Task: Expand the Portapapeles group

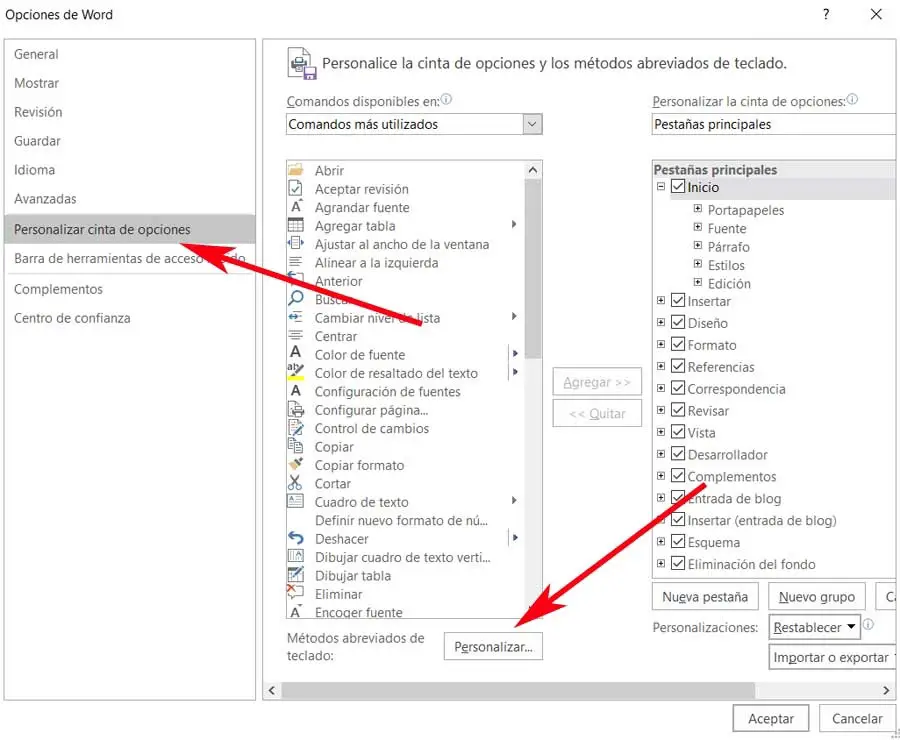Action: [x=697, y=208]
